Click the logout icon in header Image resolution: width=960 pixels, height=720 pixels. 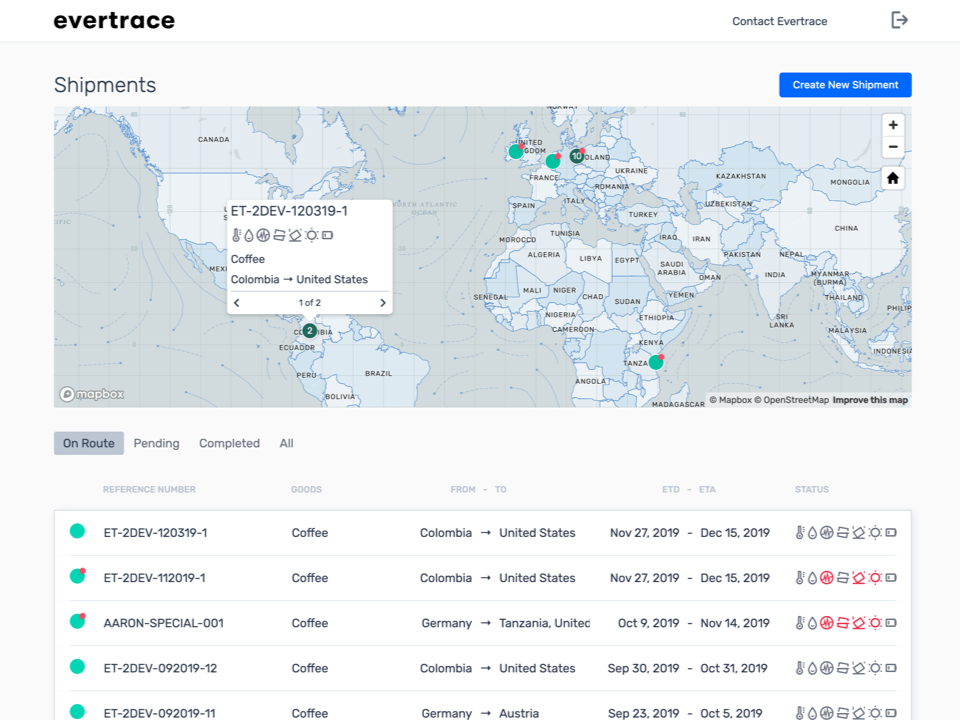[899, 20]
